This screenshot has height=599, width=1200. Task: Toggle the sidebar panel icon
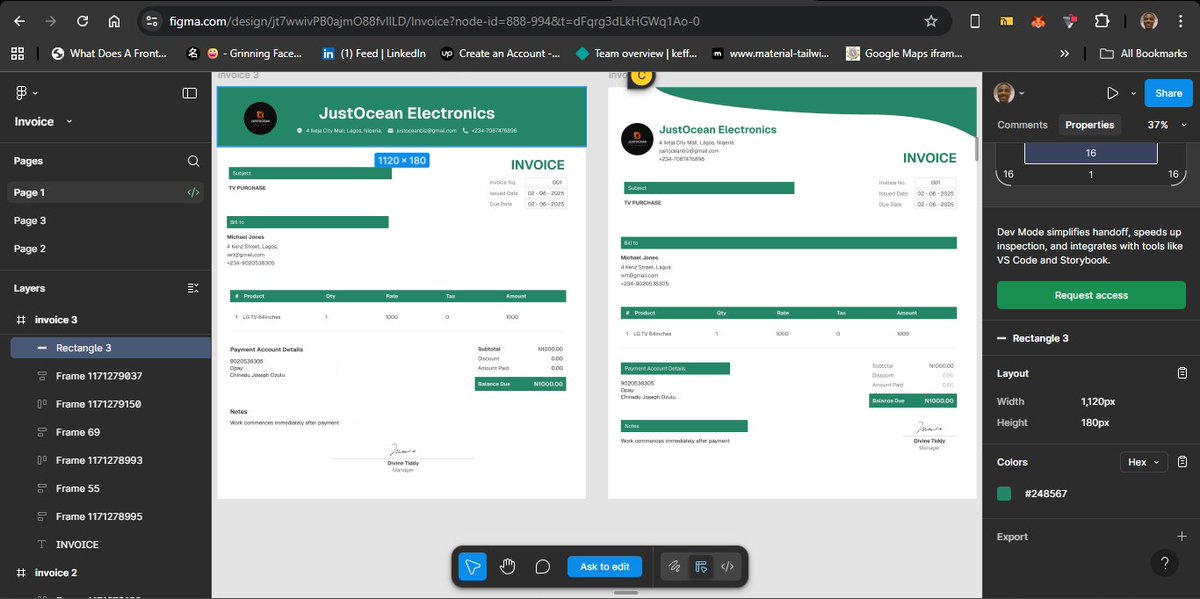click(190, 93)
